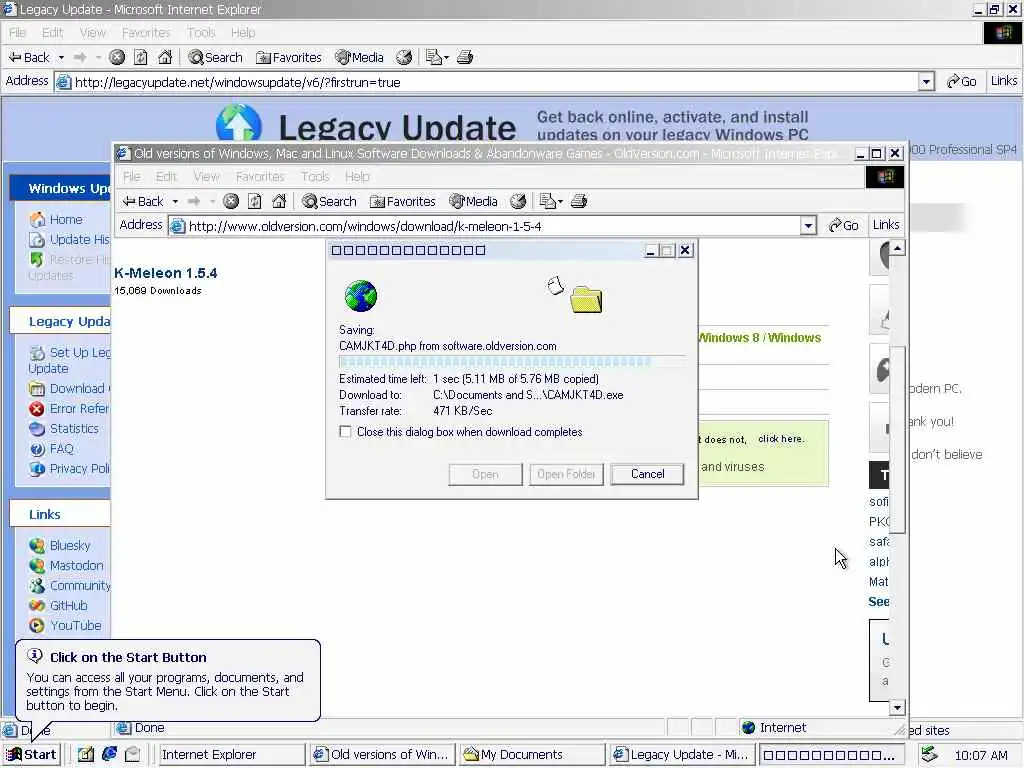Click Go button in Legacy Update window
This screenshot has height=768, width=1024.
coord(961,81)
